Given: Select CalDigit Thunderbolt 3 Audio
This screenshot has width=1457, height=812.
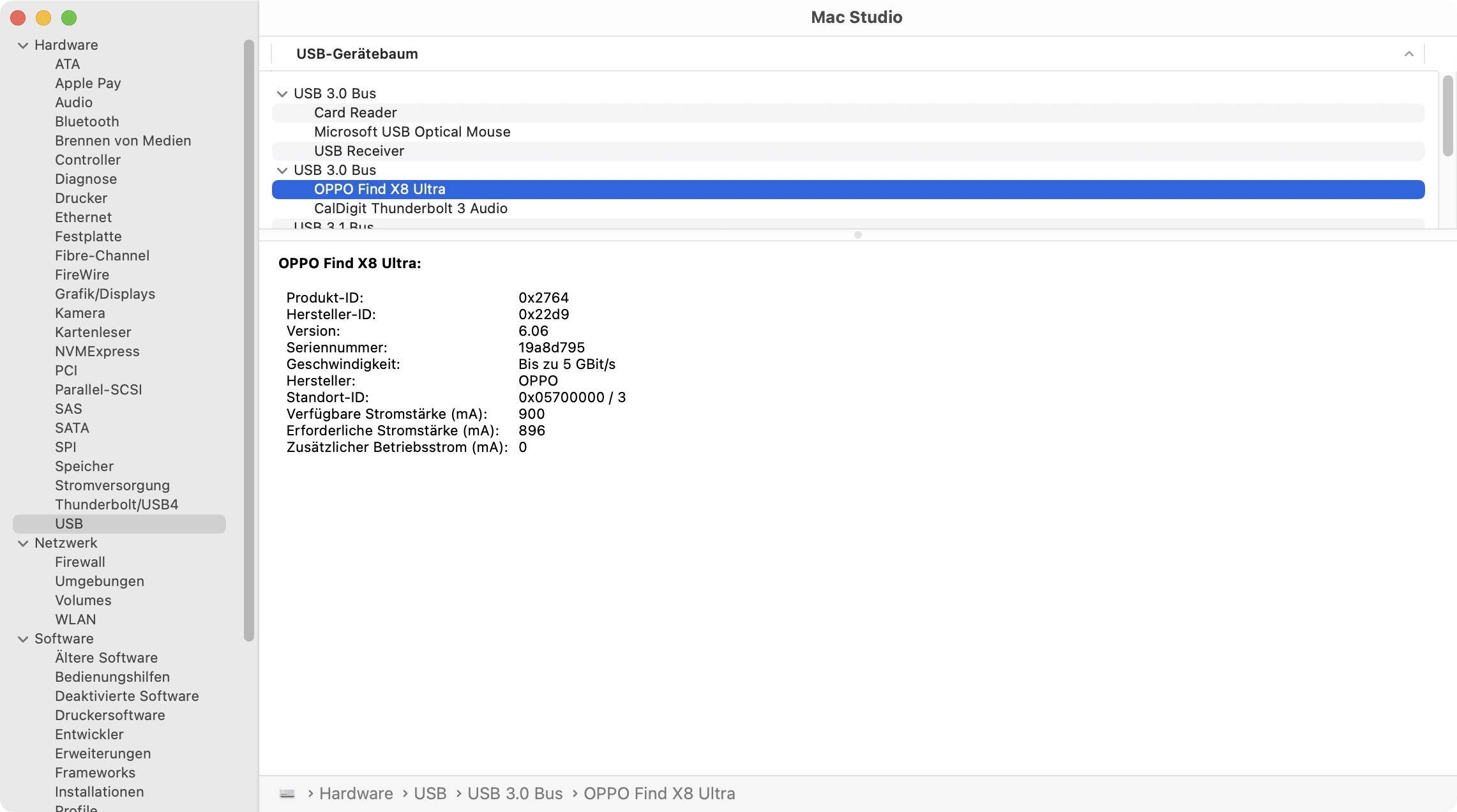Looking at the screenshot, I should click(x=848, y=209).
